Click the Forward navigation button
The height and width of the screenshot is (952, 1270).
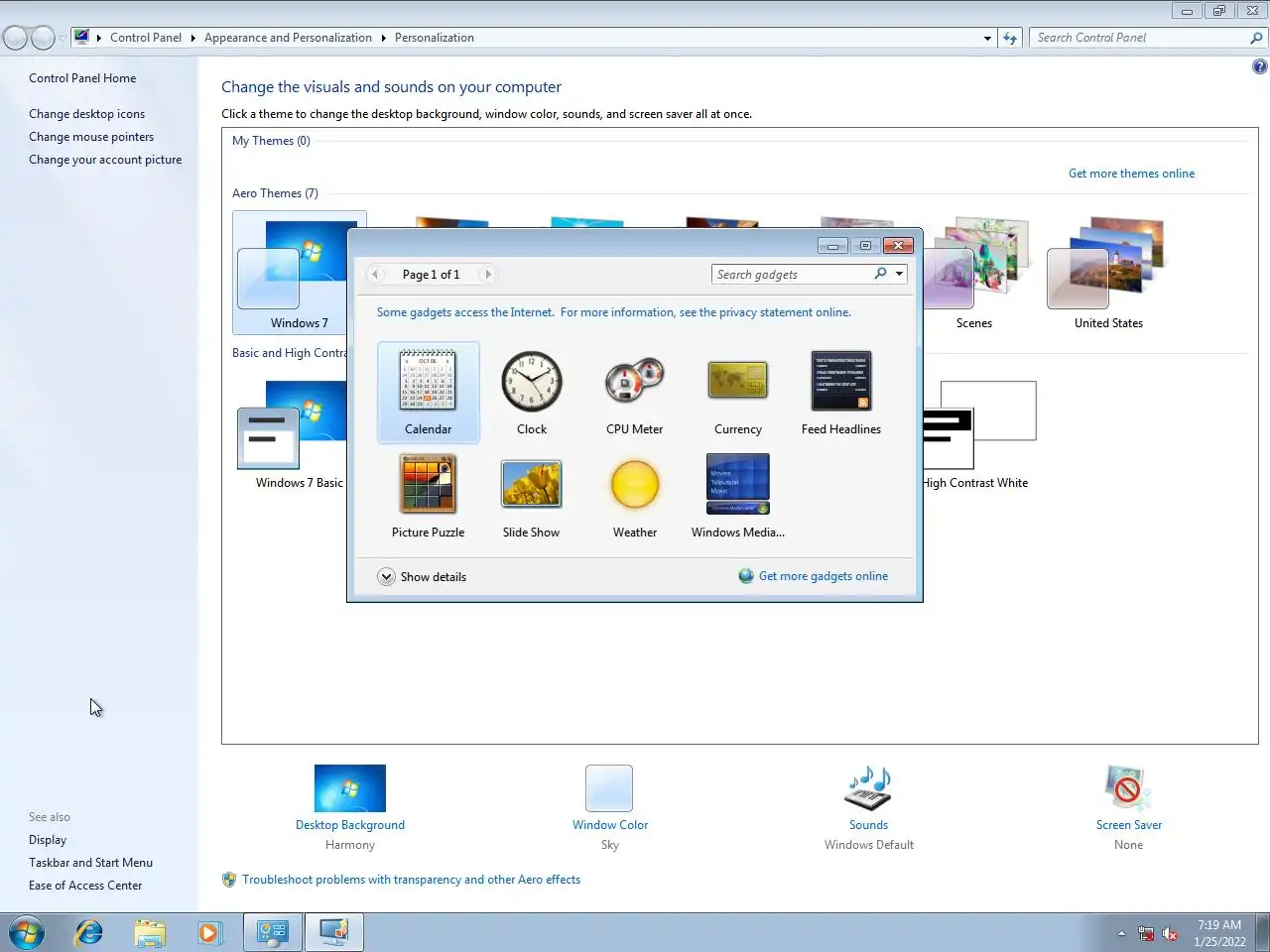point(43,38)
